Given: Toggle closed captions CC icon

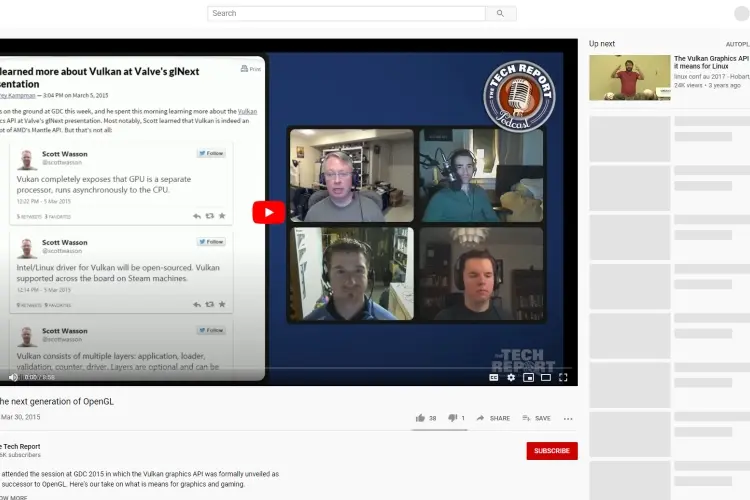Looking at the screenshot, I should 494,378.
